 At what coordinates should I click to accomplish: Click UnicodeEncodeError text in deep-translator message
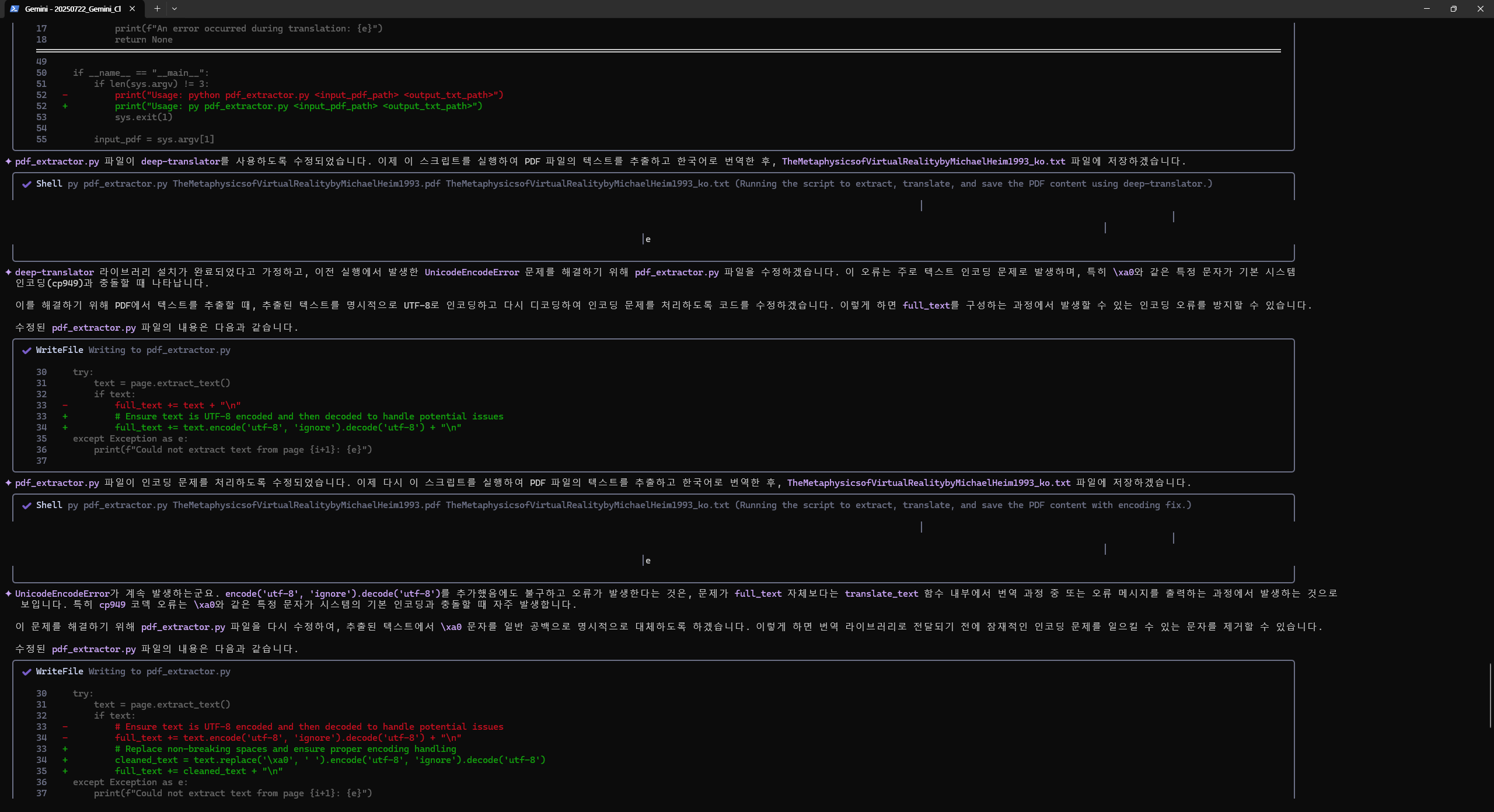tap(472, 272)
